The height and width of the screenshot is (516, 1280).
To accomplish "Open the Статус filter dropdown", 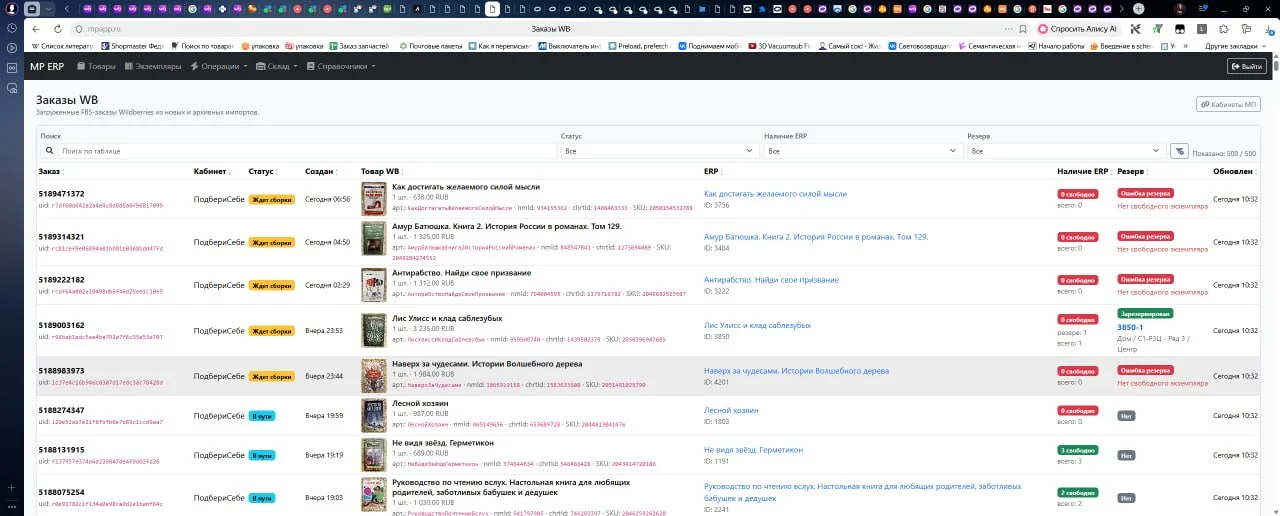I will (x=658, y=151).
